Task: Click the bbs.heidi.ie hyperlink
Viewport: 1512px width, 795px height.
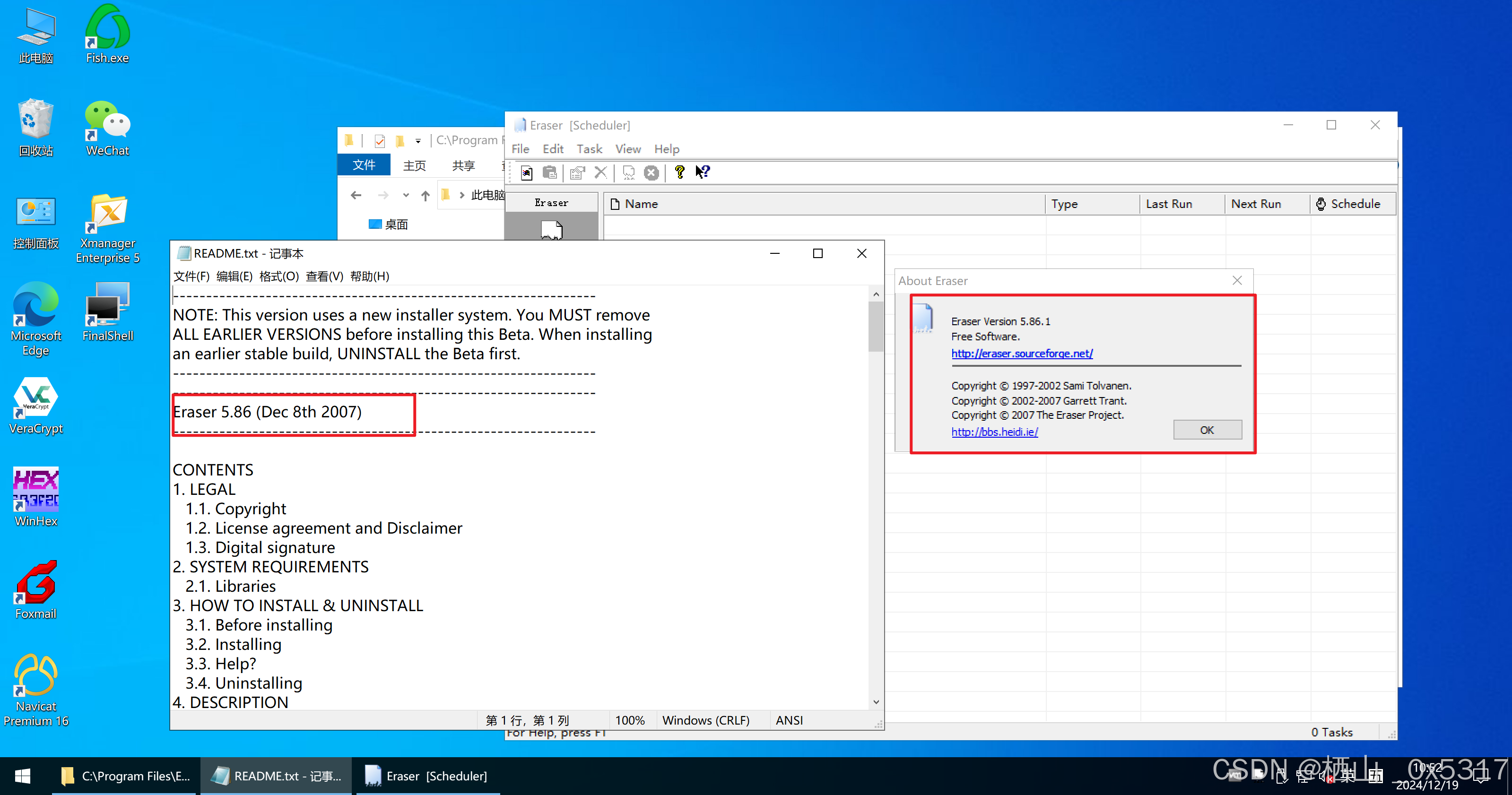Action: click(x=994, y=432)
